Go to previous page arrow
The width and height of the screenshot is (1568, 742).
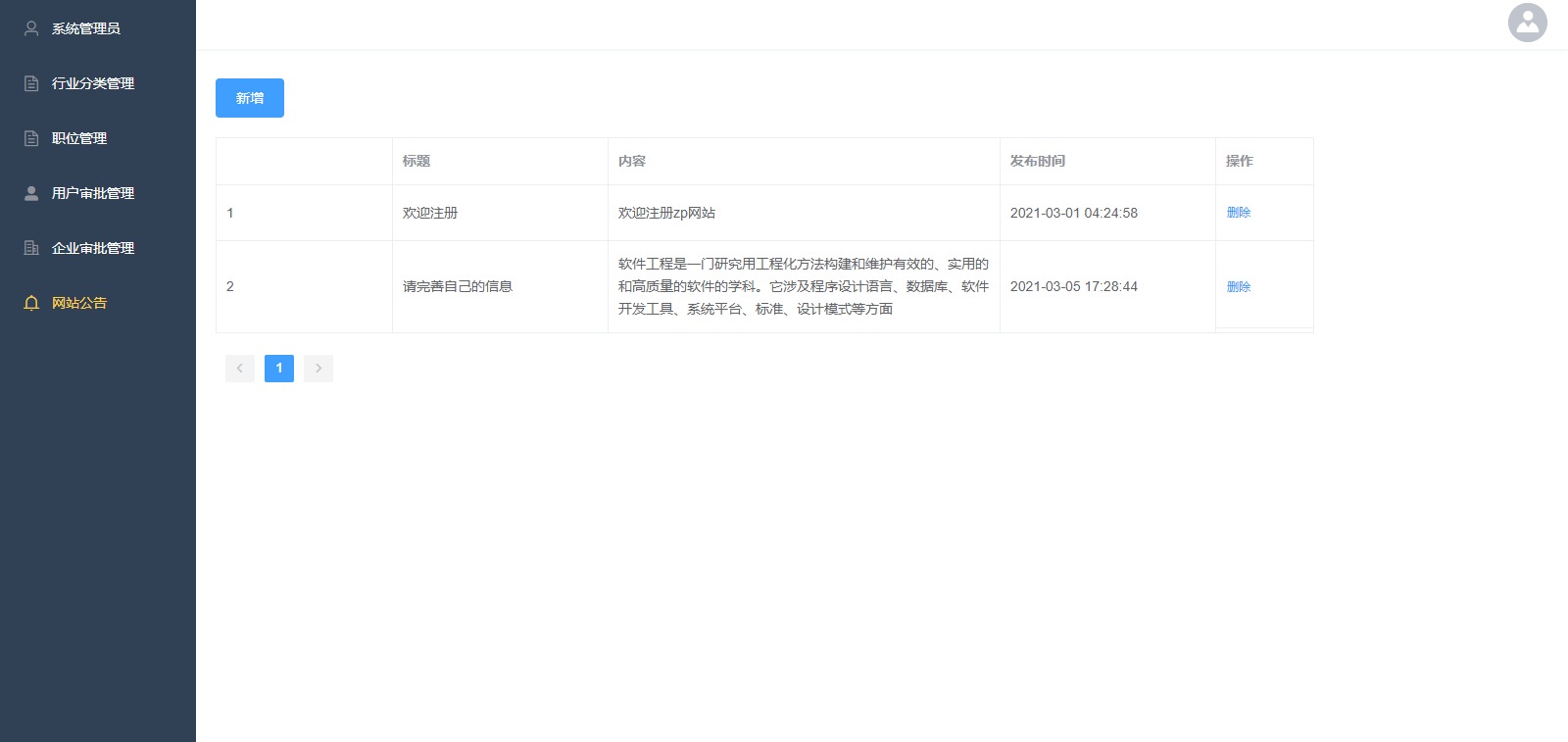(x=240, y=369)
